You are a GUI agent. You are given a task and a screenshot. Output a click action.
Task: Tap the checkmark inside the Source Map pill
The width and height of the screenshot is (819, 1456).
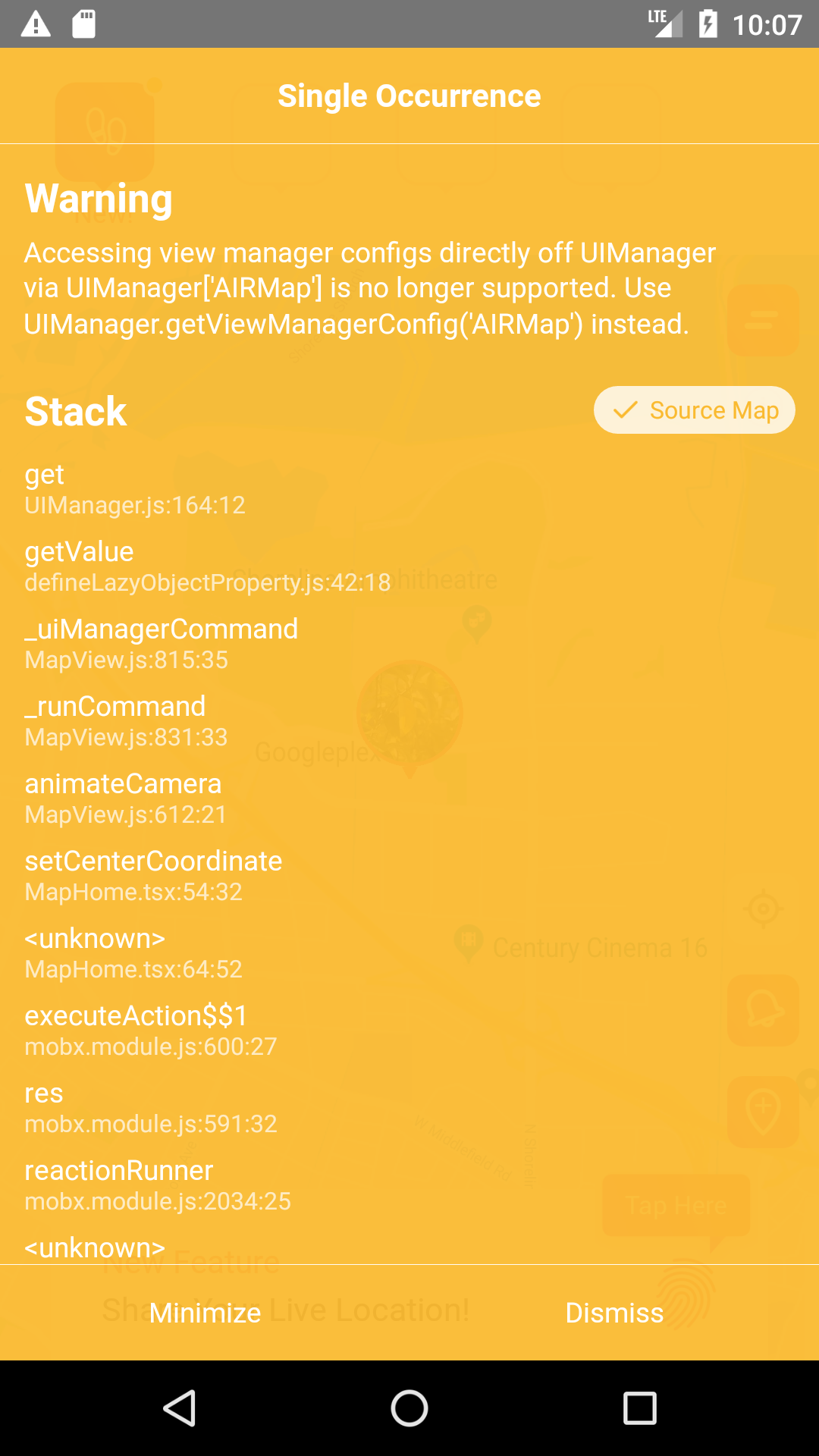[625, 409]
